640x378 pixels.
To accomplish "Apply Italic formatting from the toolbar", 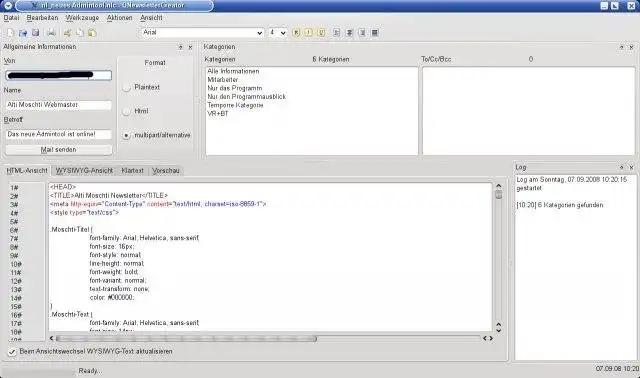I will click(309, 32).
